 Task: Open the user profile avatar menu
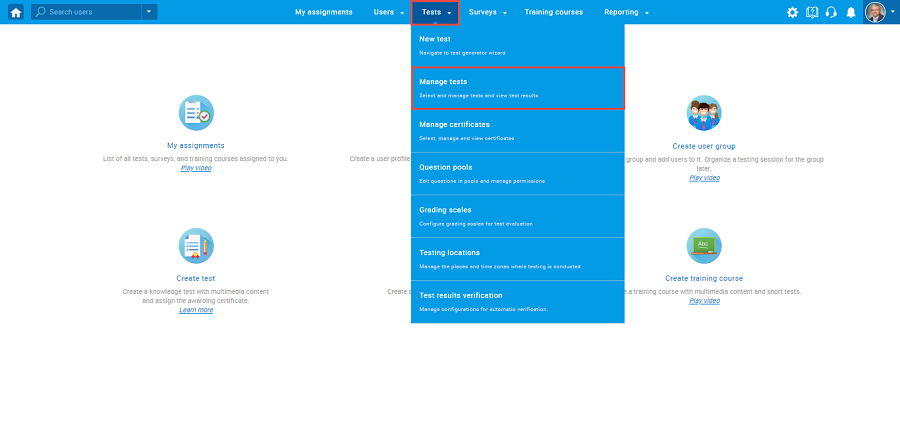click(x=878, y=12)
